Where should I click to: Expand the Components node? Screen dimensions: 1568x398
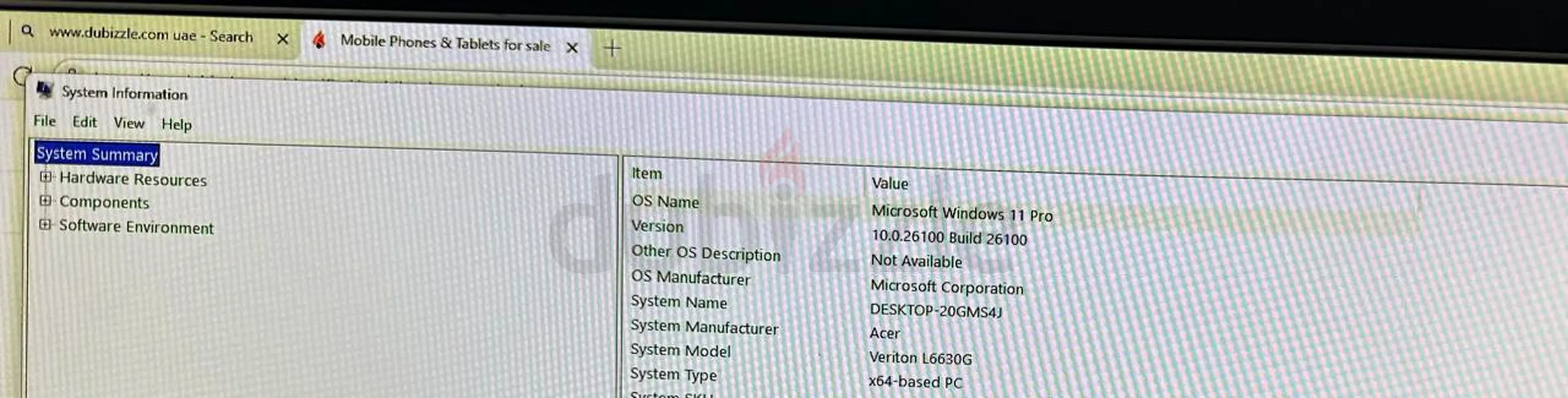point(45,200)
